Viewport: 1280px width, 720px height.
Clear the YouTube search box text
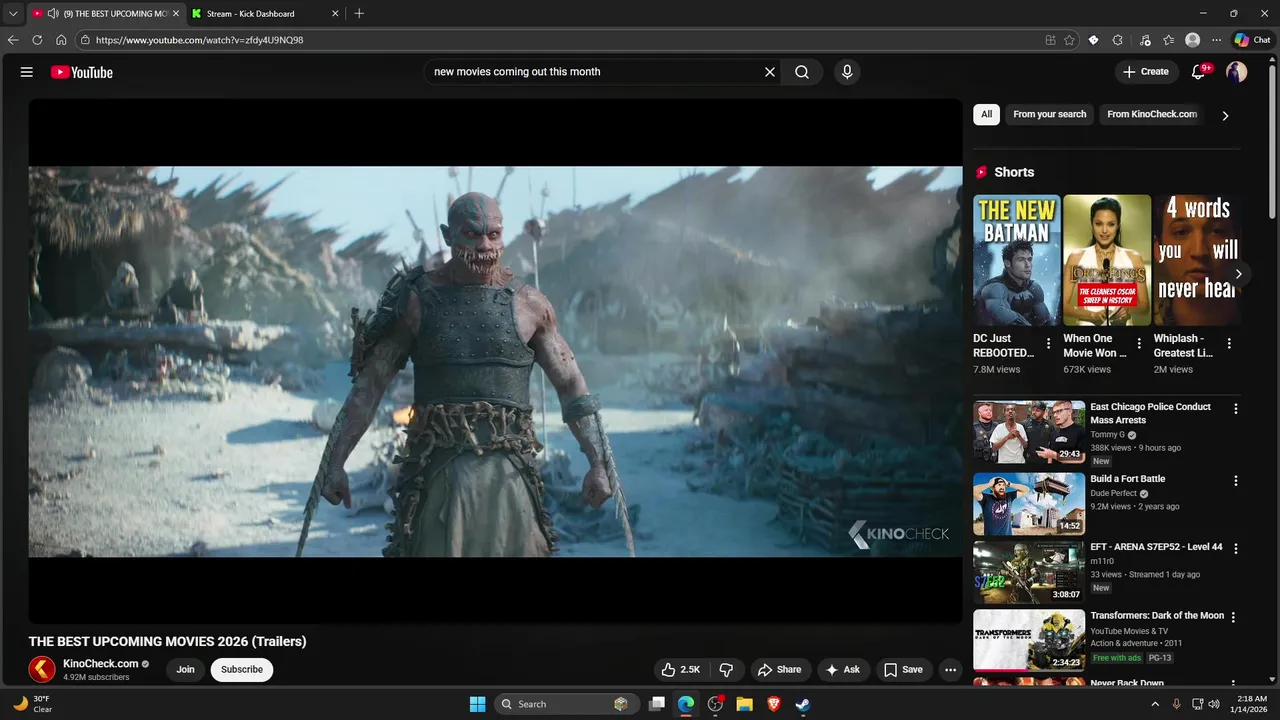point(770,72)
